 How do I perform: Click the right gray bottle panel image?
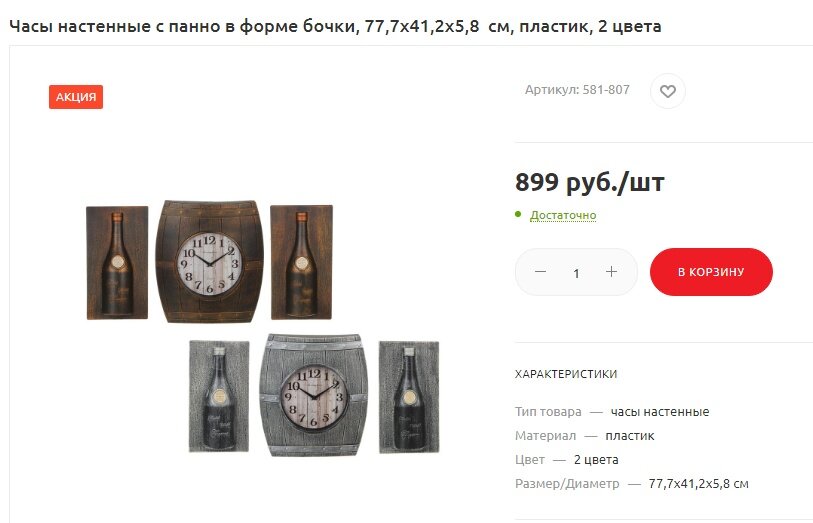click(409, 397)
